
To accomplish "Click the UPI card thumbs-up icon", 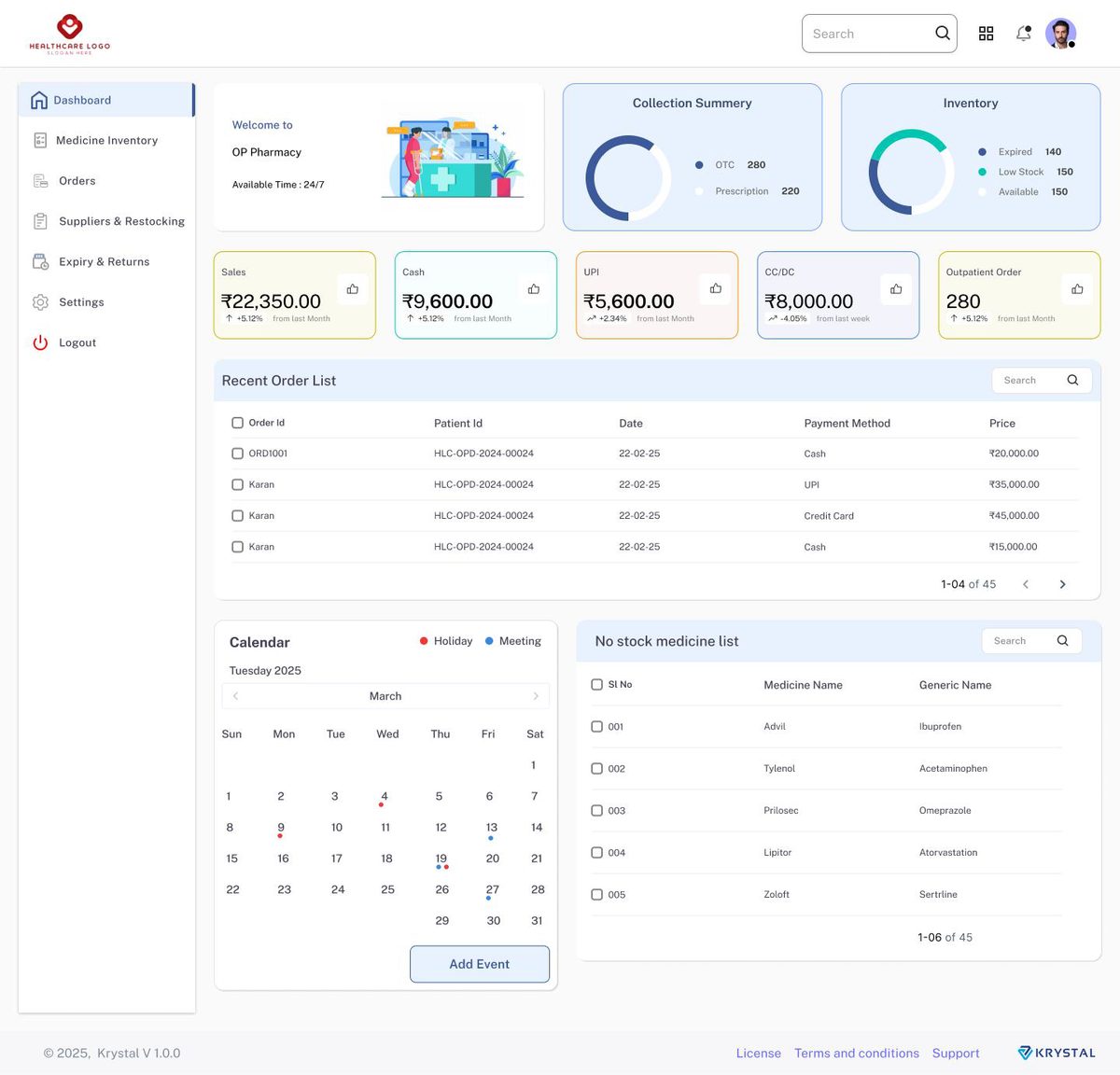I will (x=716, y=289).
